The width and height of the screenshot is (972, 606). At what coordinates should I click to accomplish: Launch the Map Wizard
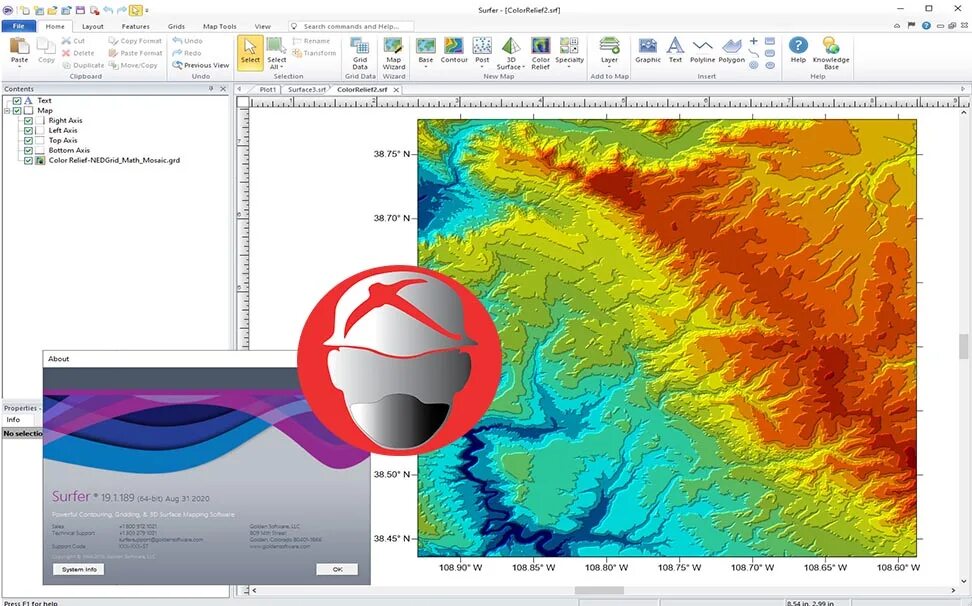[x=394, y=53]
